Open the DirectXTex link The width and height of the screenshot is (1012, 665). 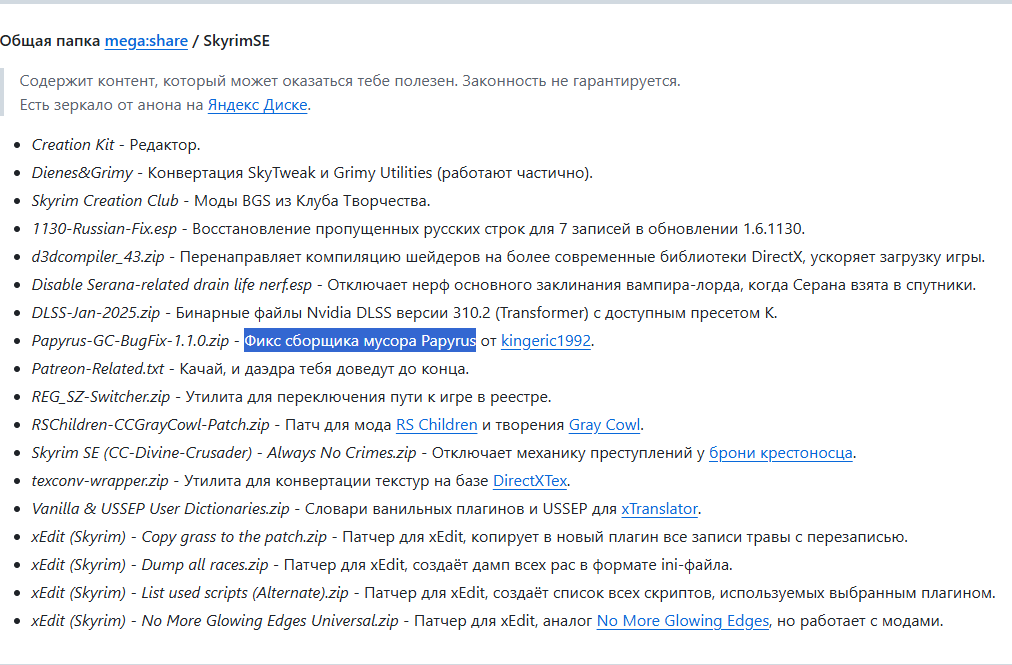point(529,480)
